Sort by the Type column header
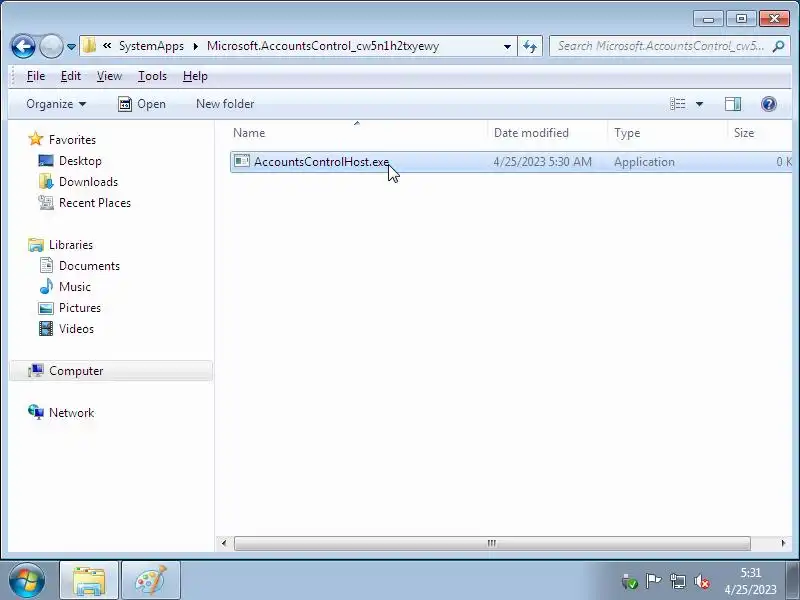The height and width of the screenshot is (600, 800). point(668,133)
